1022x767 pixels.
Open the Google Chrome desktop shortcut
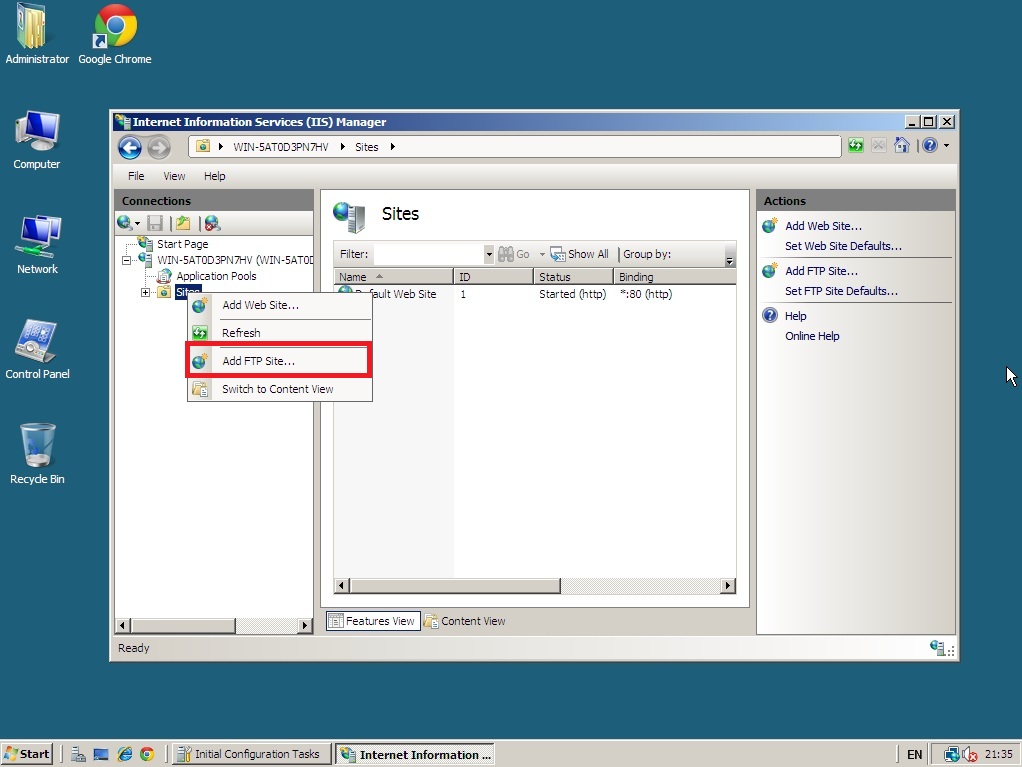(115, 35)
